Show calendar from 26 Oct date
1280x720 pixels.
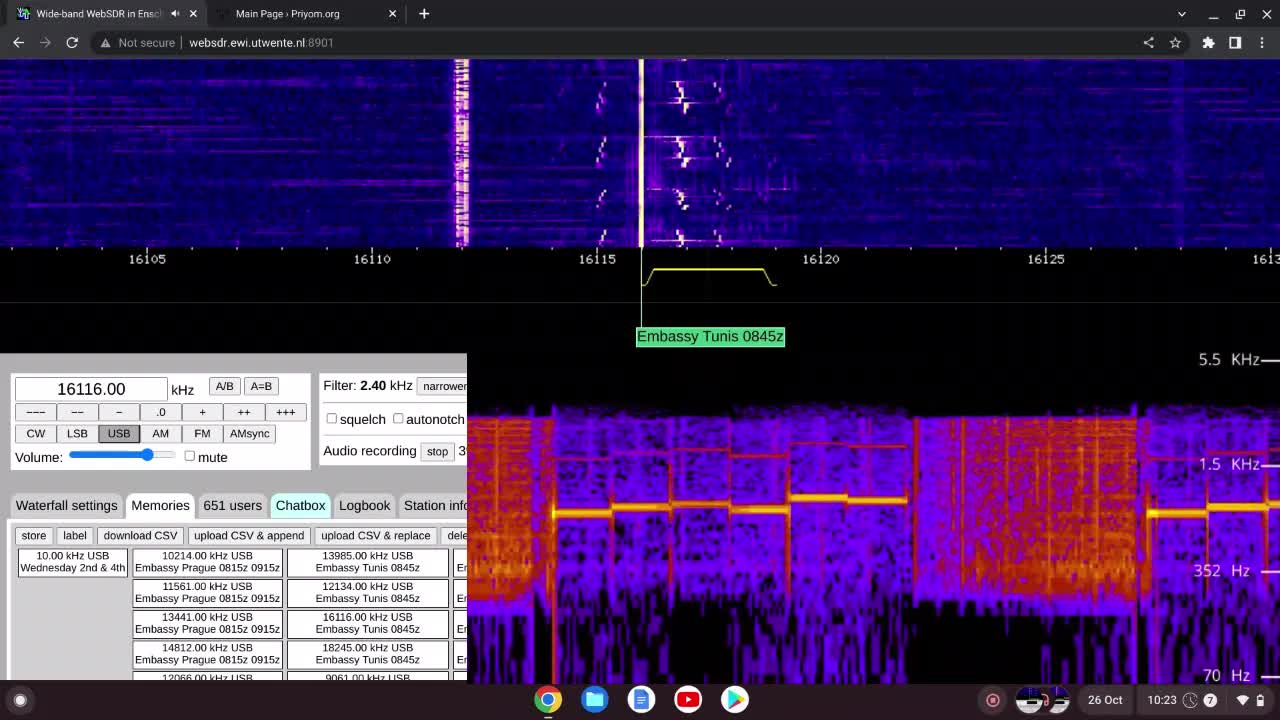tap(1105, 700)
